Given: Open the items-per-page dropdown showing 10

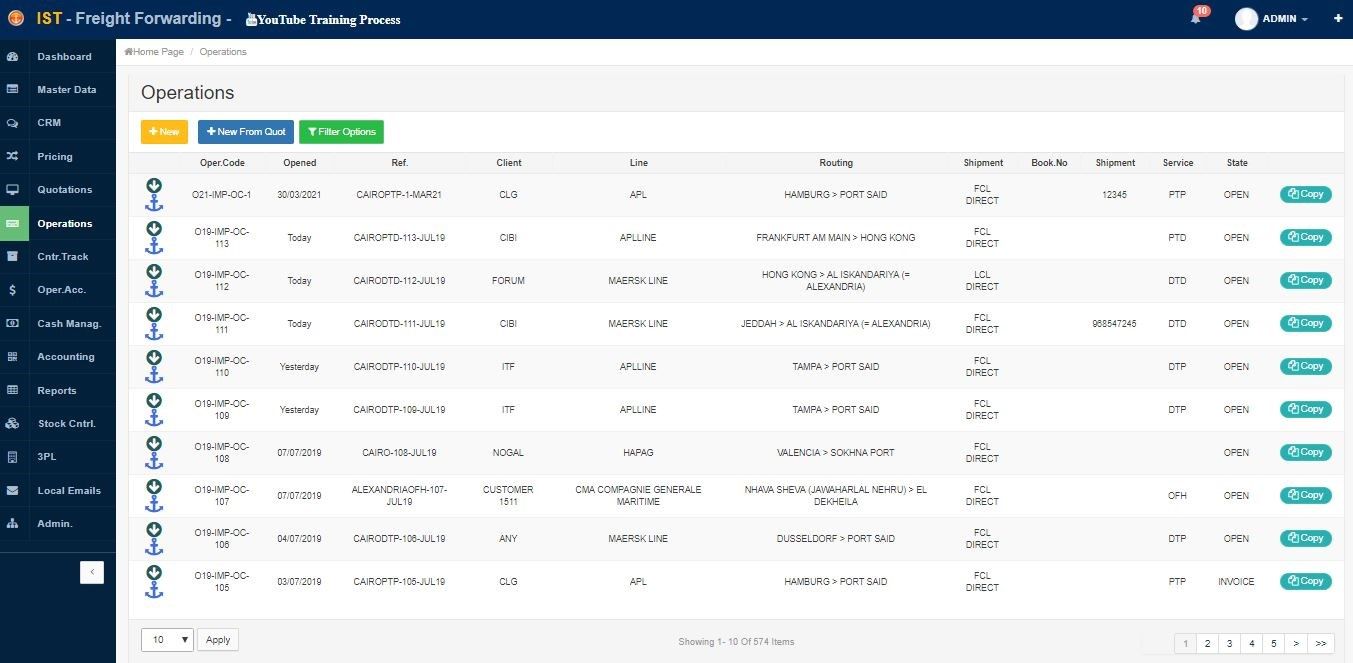Looking at the screenshot, I should (166, 639).
